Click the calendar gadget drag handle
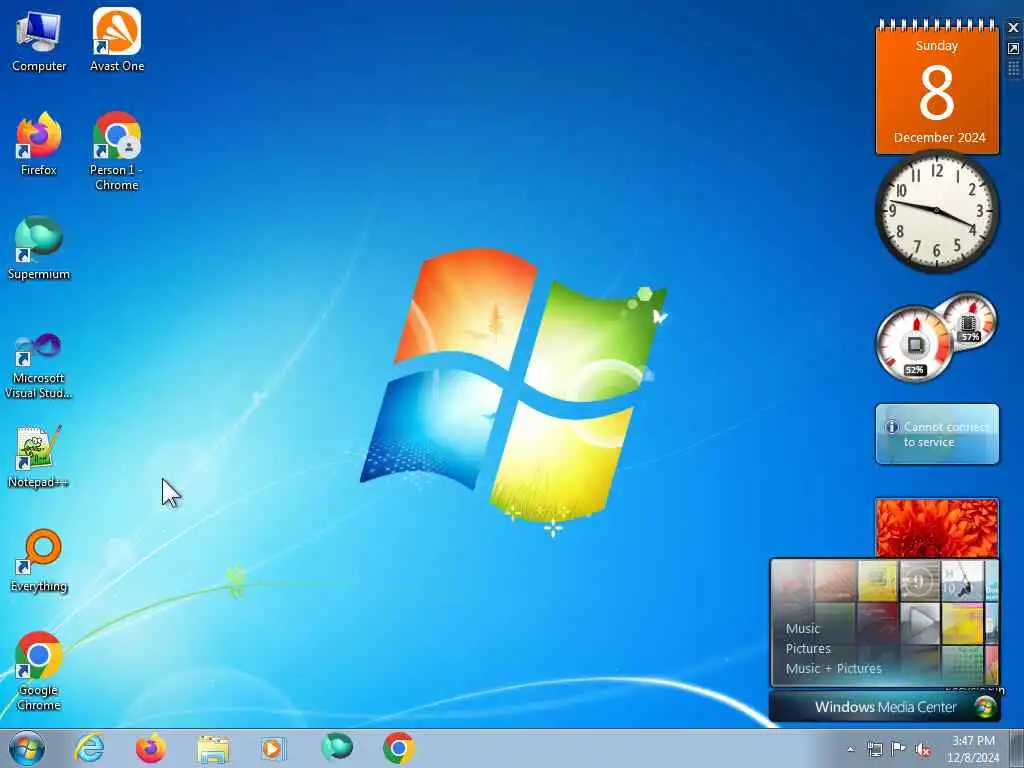1024x768 pixels. pyautogui.click(x=1014, y=69)
